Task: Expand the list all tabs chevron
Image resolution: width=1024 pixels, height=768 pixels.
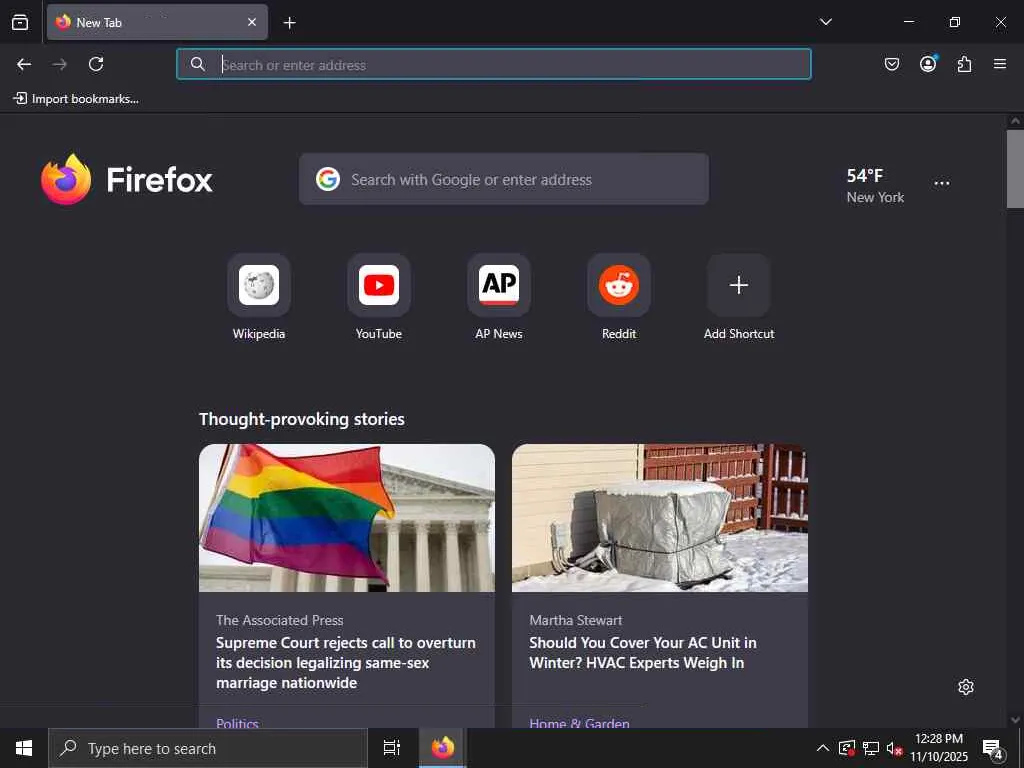Action: pyautogui.click(x=825, y=22)
